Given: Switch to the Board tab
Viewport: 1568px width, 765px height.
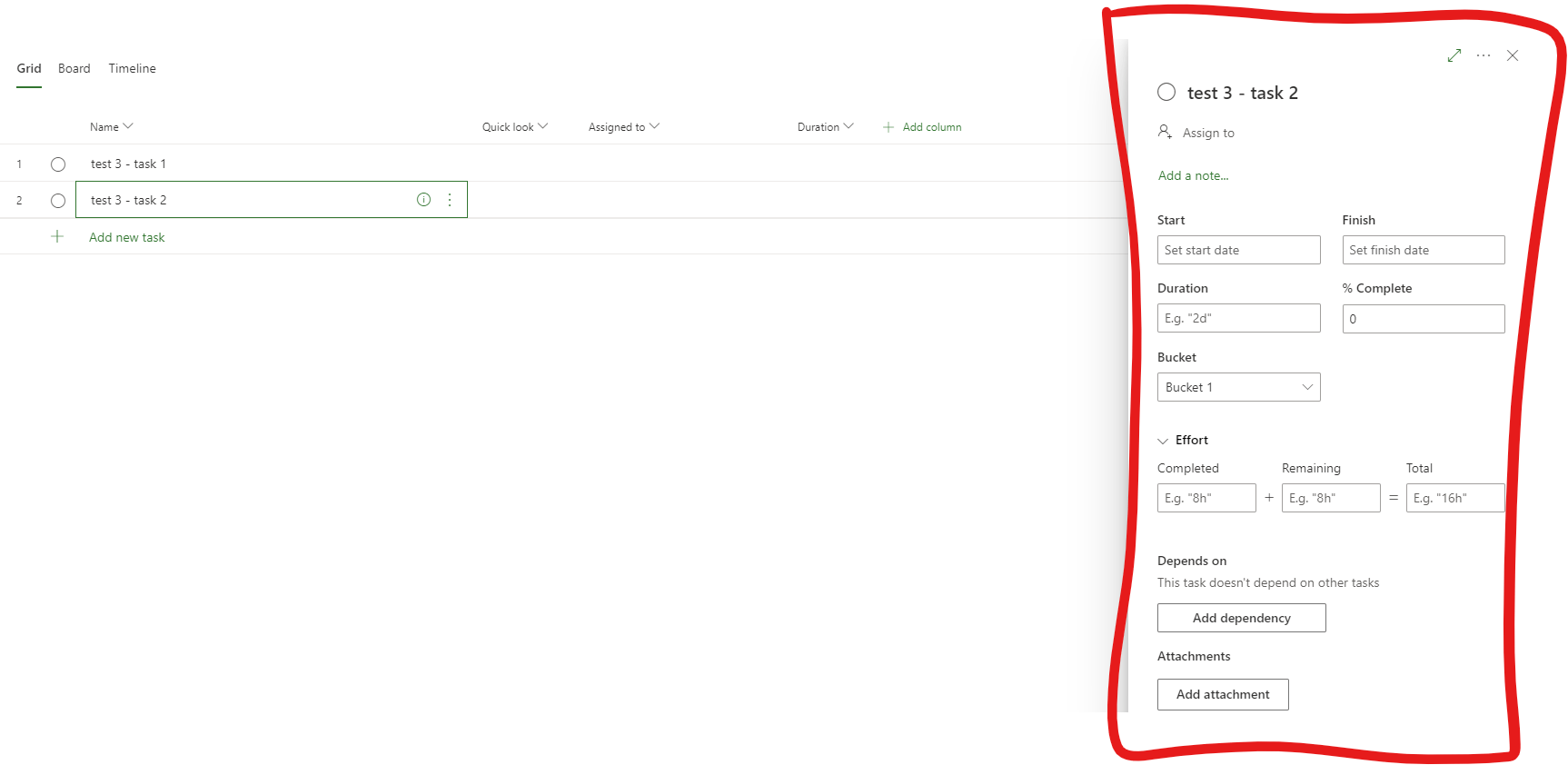Looking at the screenshot, I should pyautogui.click(x=74, y=68).
